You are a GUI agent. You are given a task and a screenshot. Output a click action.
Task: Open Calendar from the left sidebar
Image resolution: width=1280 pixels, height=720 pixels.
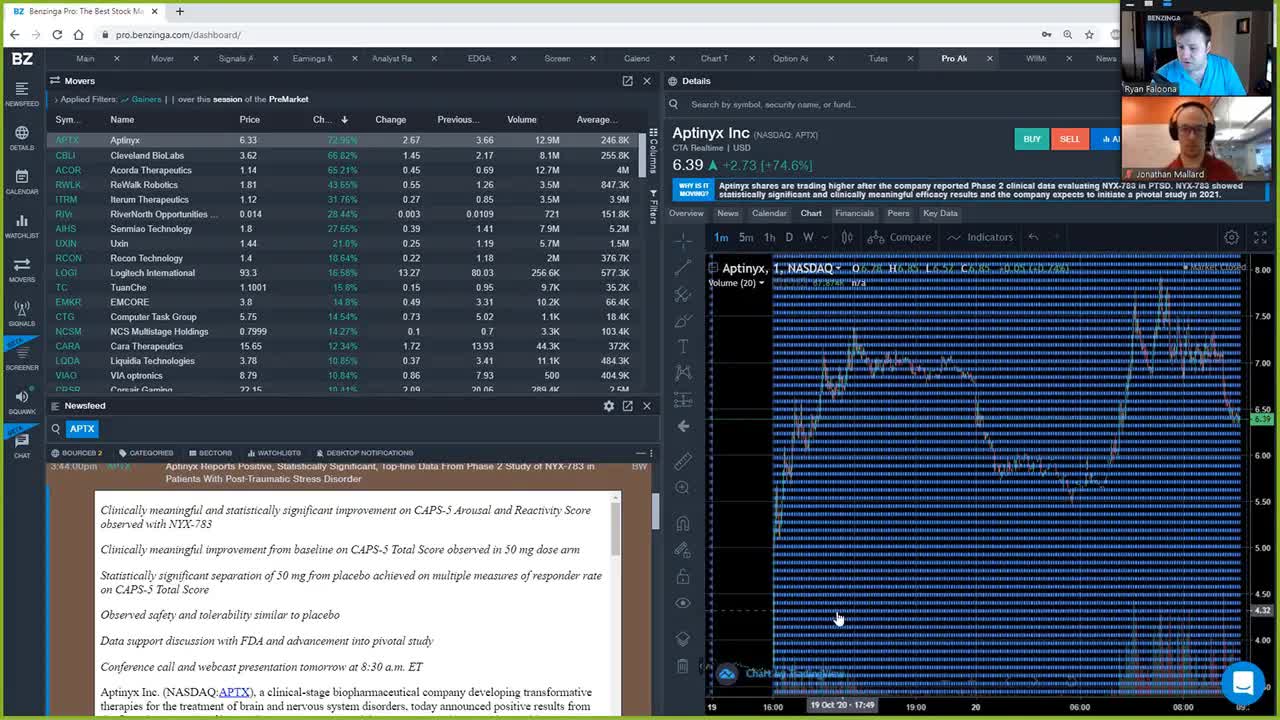(22, 182)
